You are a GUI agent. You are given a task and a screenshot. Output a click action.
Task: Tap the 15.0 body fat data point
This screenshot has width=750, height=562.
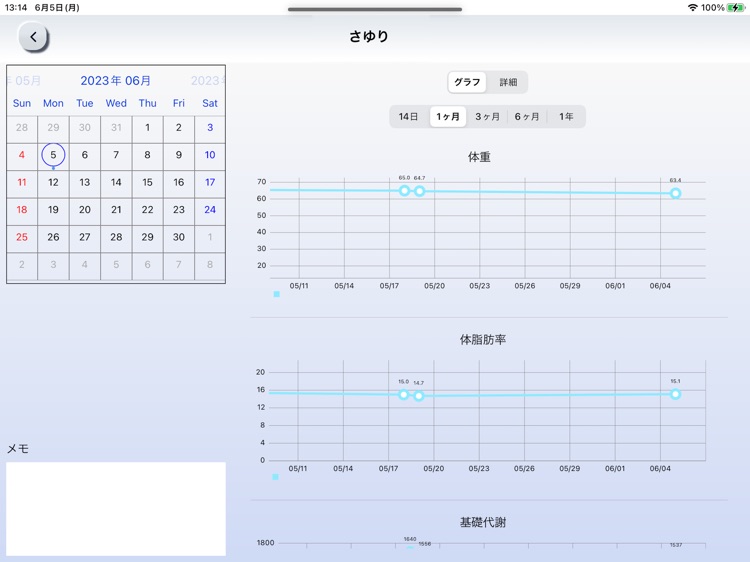404,395
